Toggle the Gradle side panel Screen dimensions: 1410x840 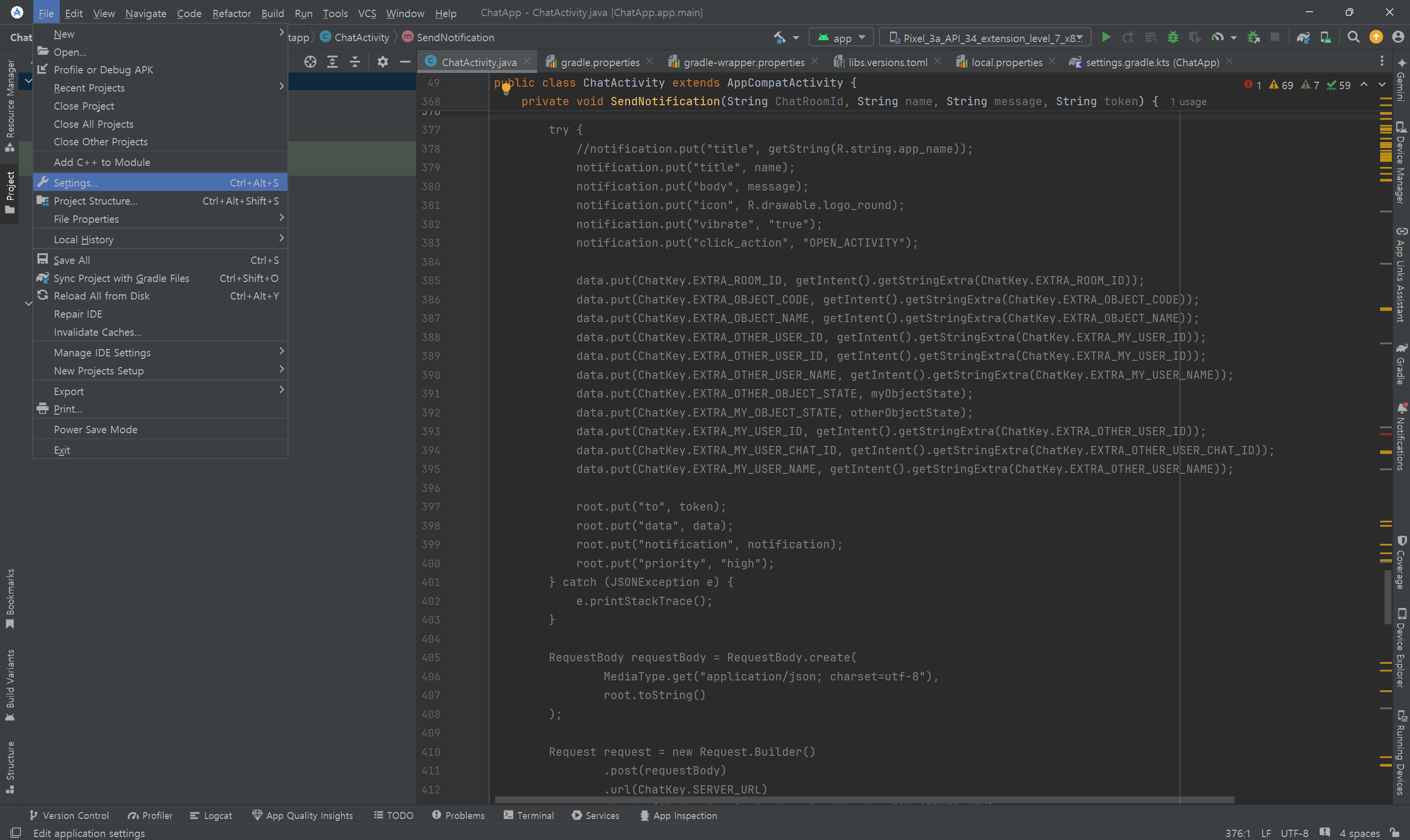(x=1400, y=364)
